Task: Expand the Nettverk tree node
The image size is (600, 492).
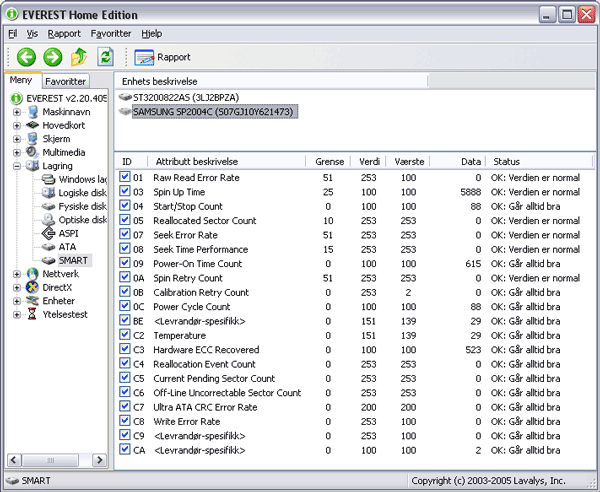Action: (x=16, y=274)
